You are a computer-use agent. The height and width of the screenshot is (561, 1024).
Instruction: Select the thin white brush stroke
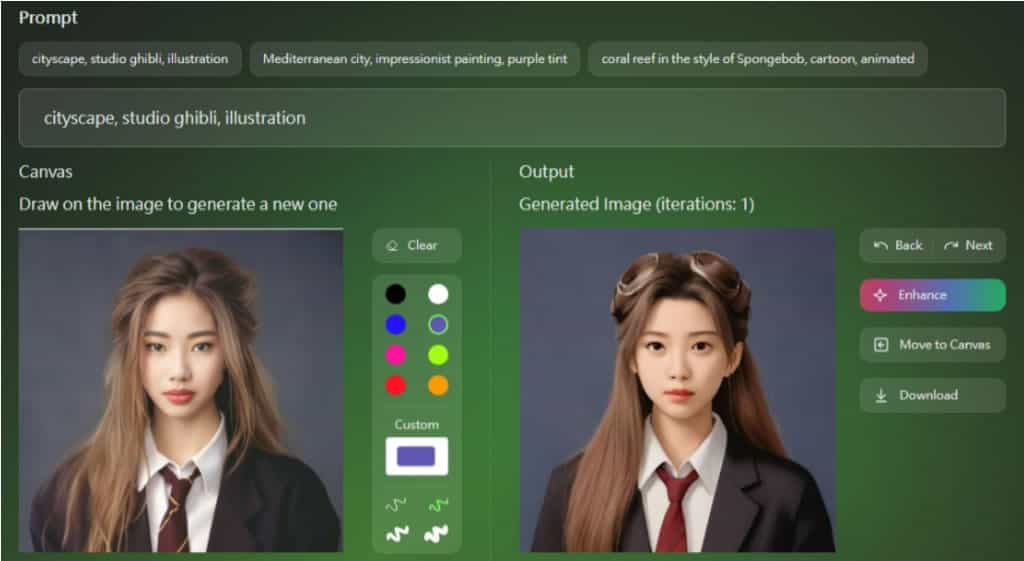click(x=397, y=504)
